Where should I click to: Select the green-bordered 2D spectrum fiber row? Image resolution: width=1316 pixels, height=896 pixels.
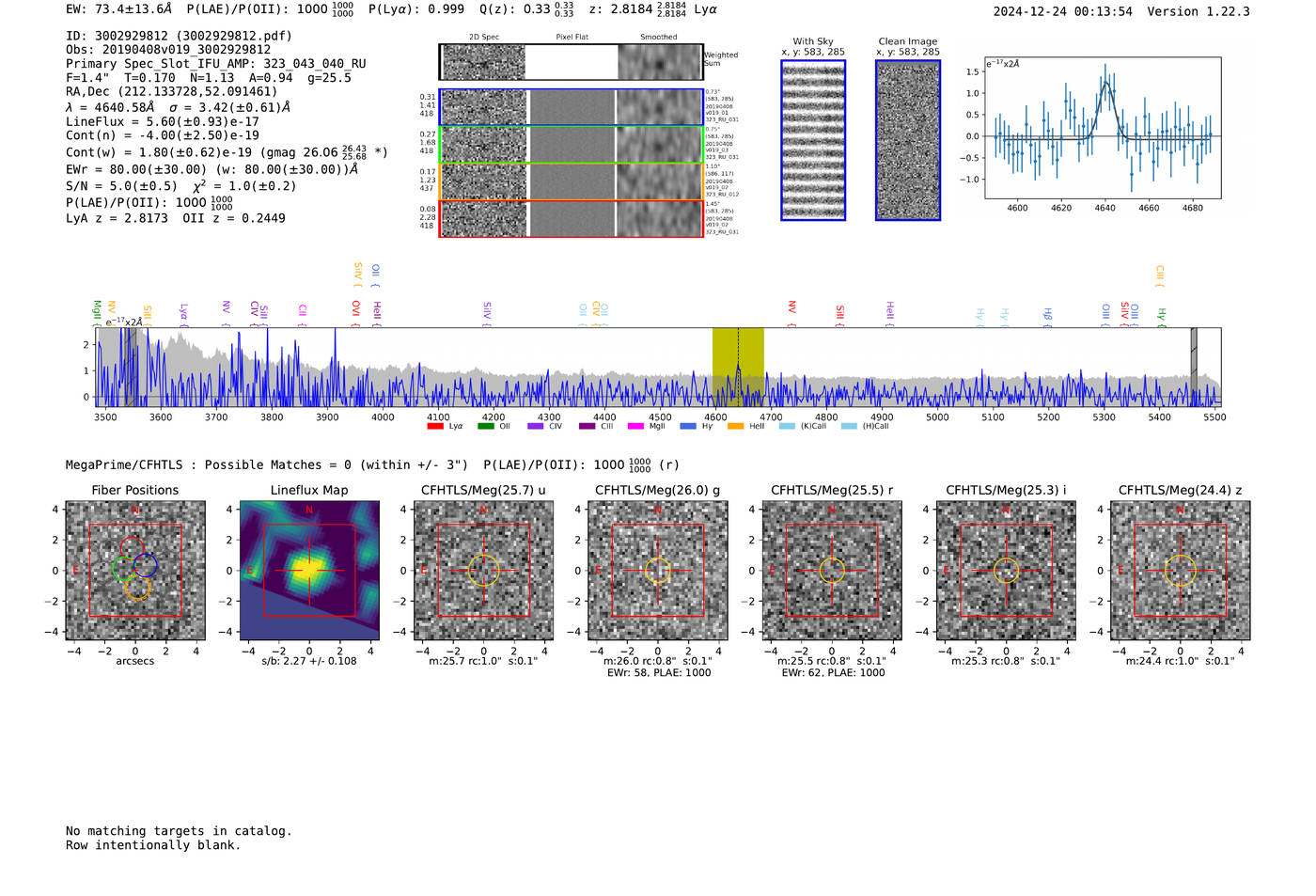pos(571,145)
